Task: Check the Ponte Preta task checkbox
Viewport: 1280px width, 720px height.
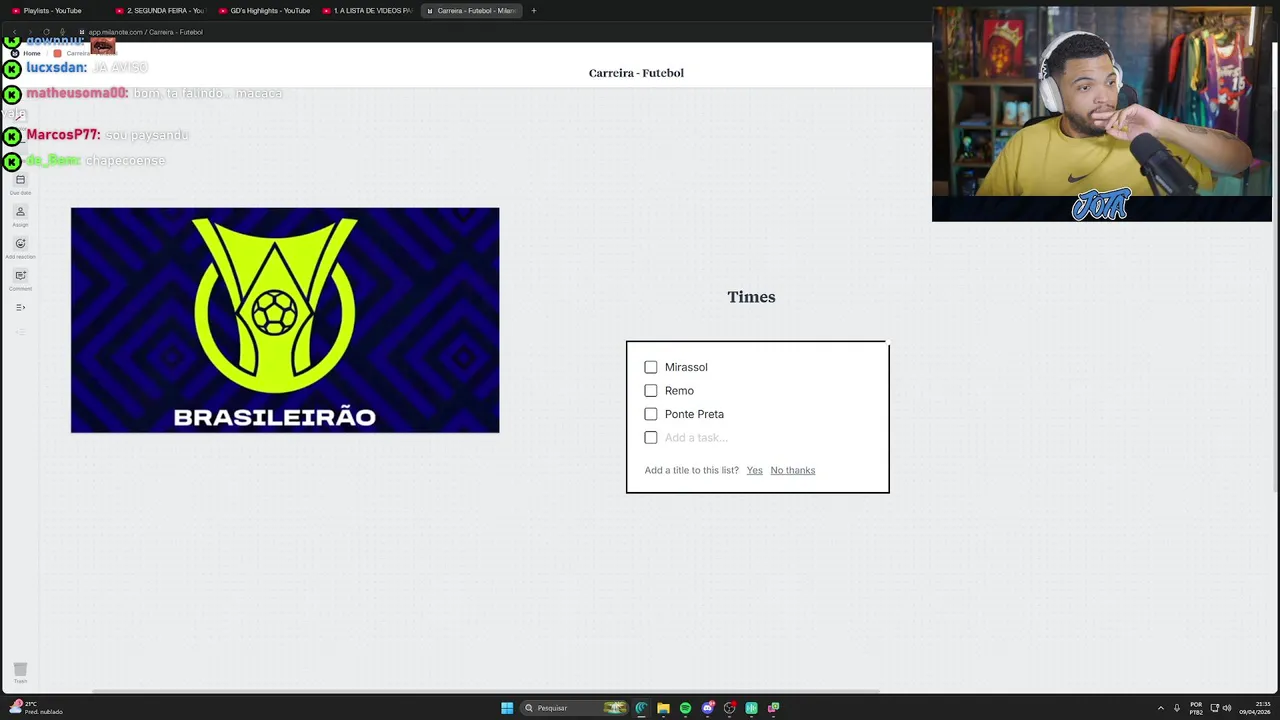Action: [651, 414]
